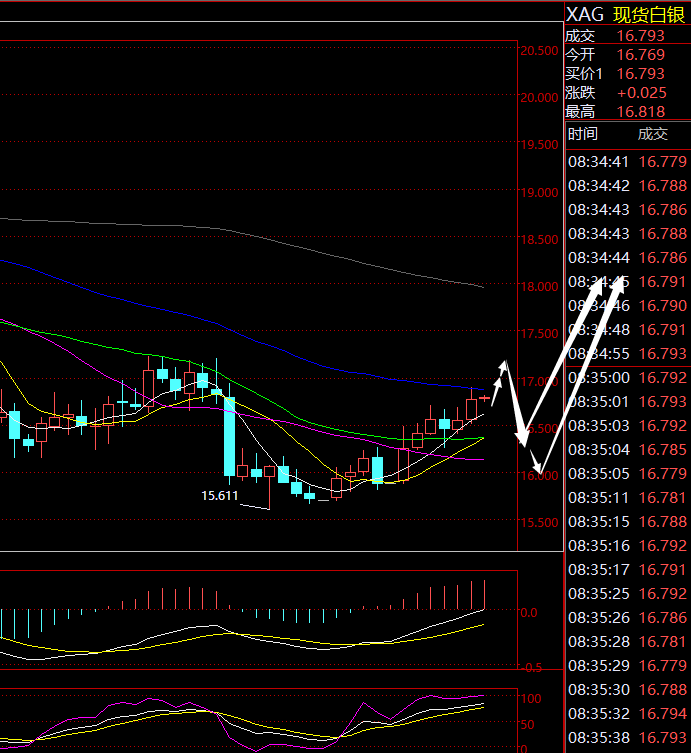Select the tick row at 08:34:41

tap(628, 162)
